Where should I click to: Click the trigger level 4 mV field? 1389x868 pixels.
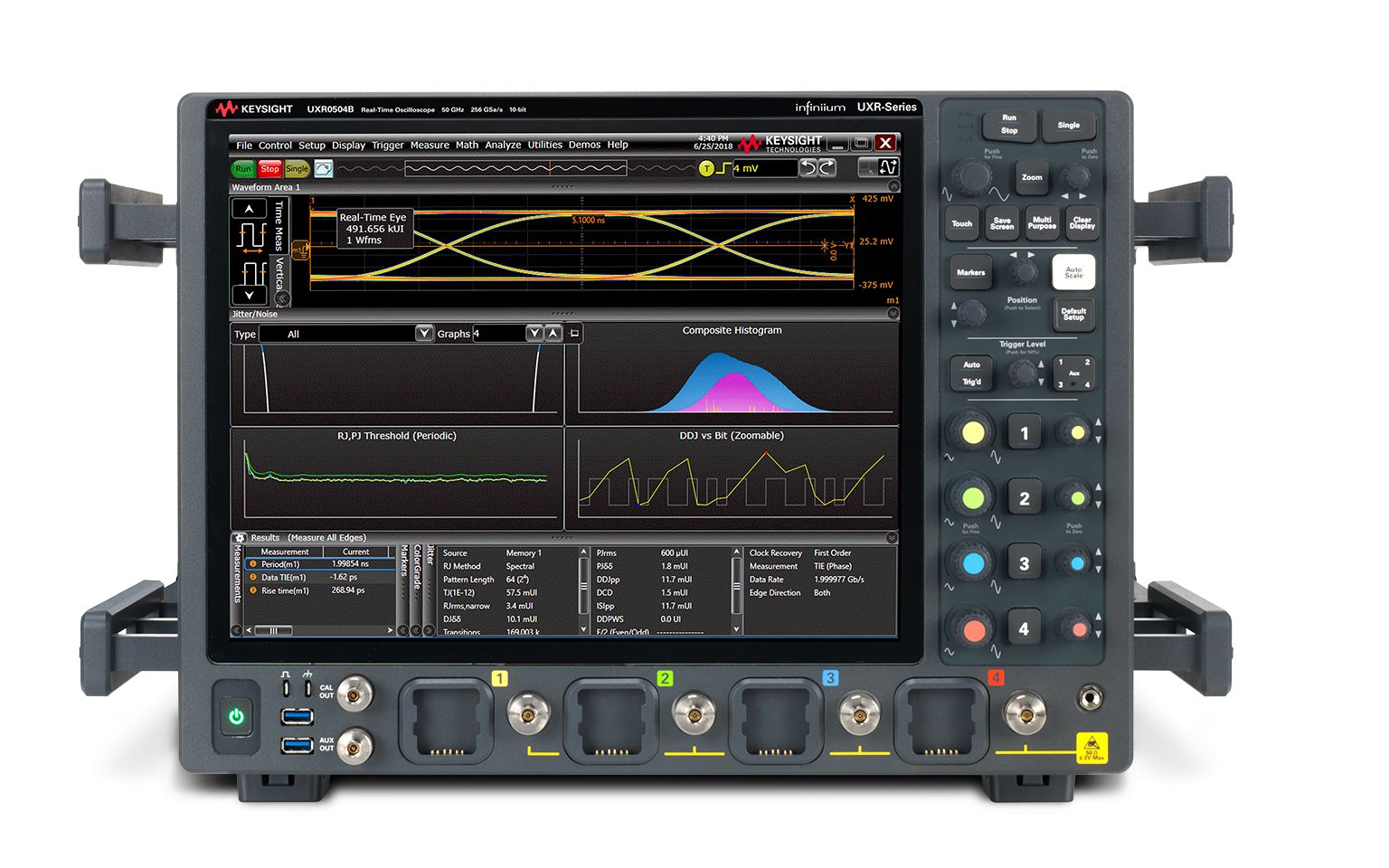tap(764, 169)
